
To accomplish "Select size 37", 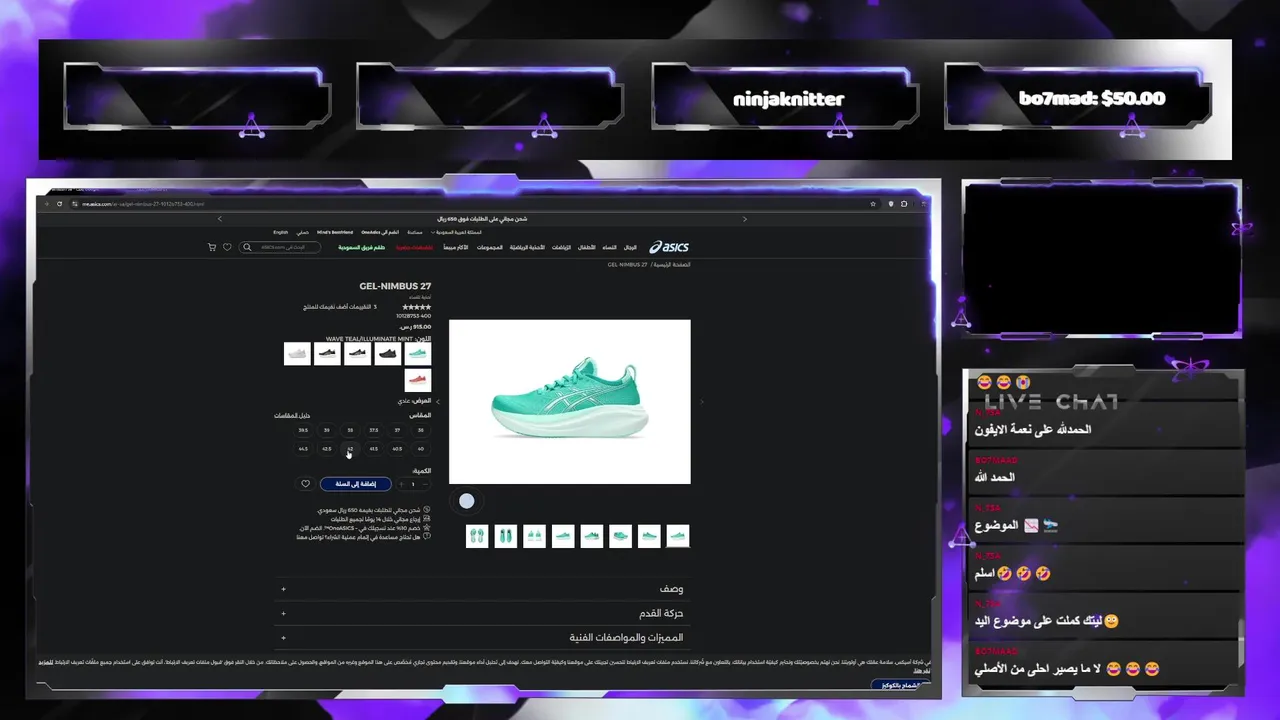I will pyautogui.click(x=397, y=430).
